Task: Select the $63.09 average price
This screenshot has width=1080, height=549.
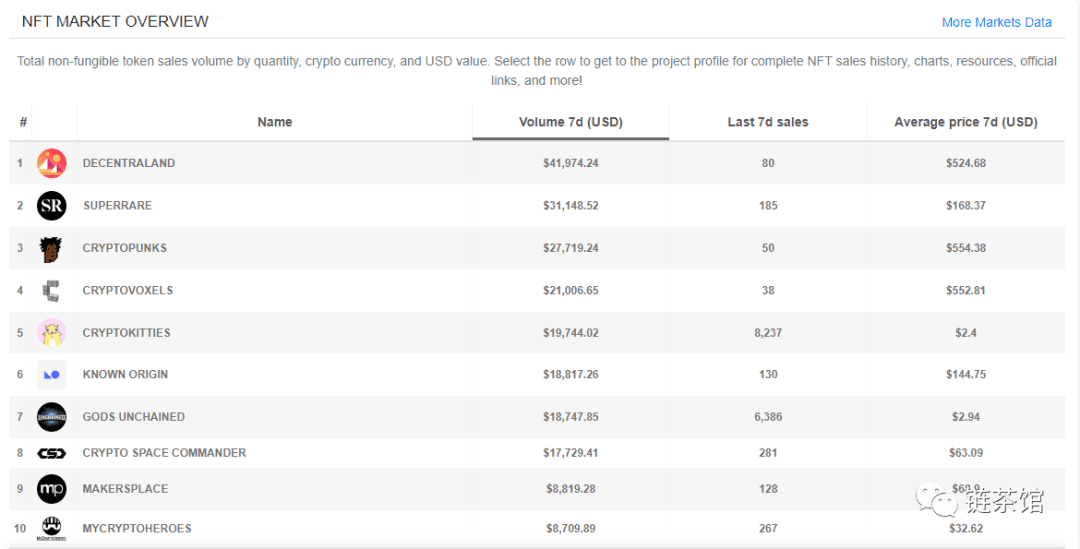Action: pyautogui.click(x=966, y=453)
